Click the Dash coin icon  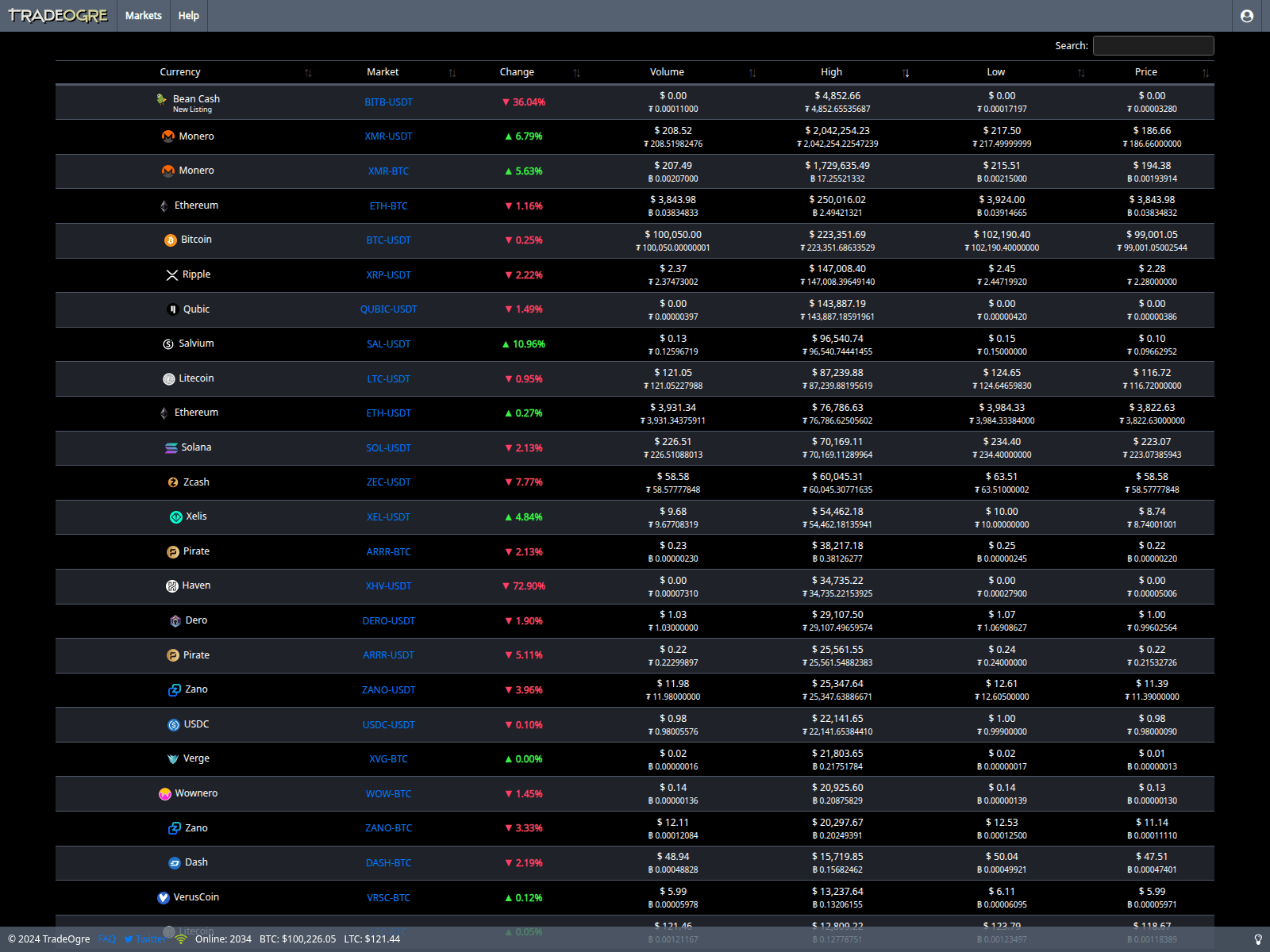pos(175,863)
